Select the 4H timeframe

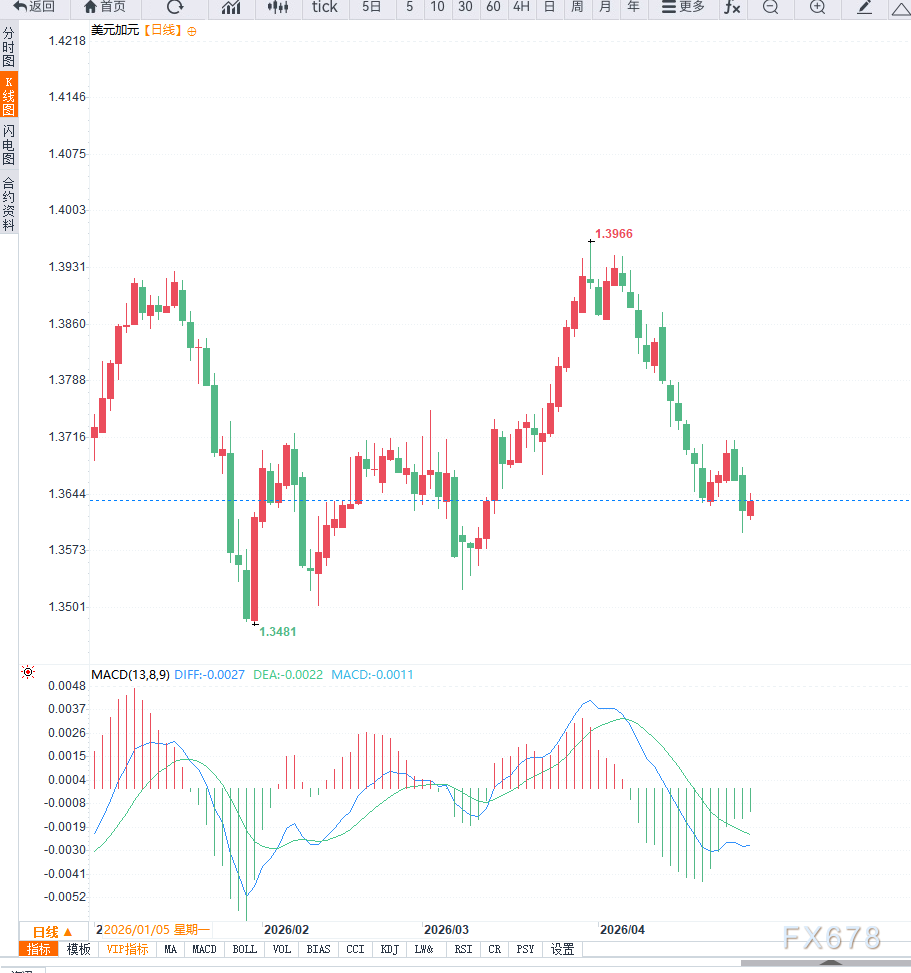coord(521,7)
